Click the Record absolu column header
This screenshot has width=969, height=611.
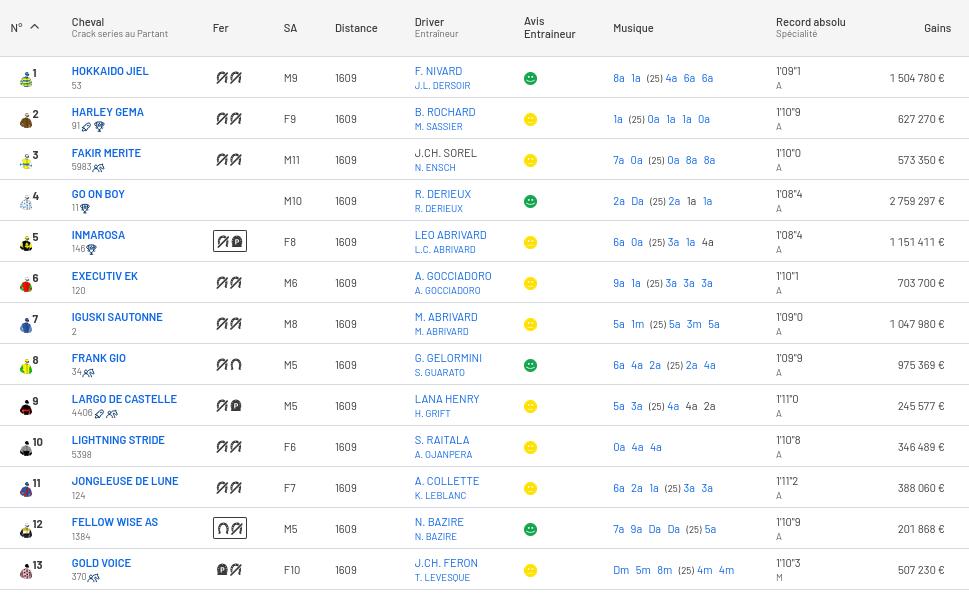pyautogui.click(x=810, y=22)
